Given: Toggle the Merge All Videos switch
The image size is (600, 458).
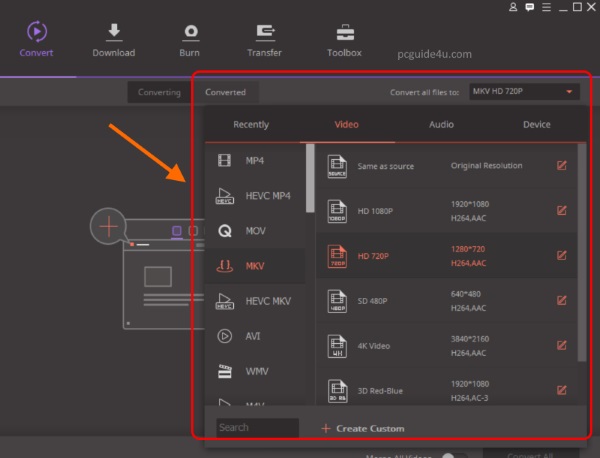Looking at the screenshot, I should 453,455.
